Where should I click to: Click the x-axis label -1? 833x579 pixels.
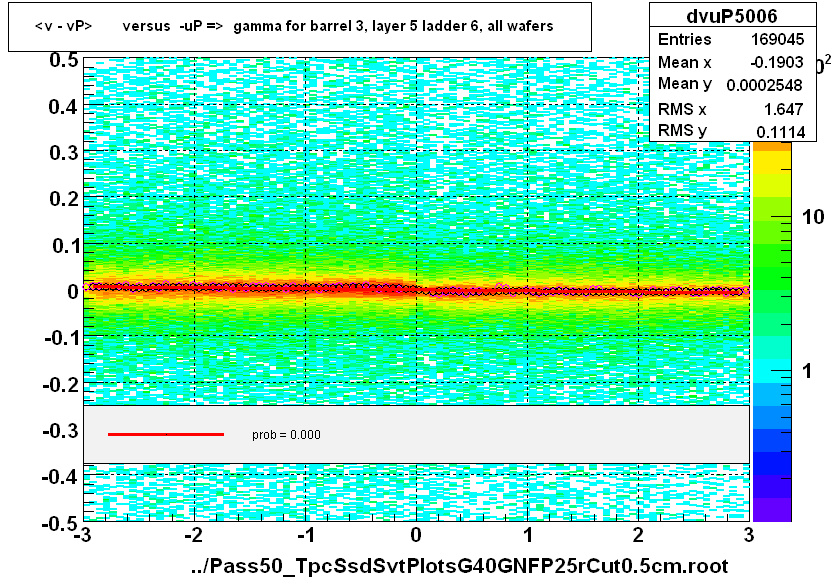click(305, 535)
